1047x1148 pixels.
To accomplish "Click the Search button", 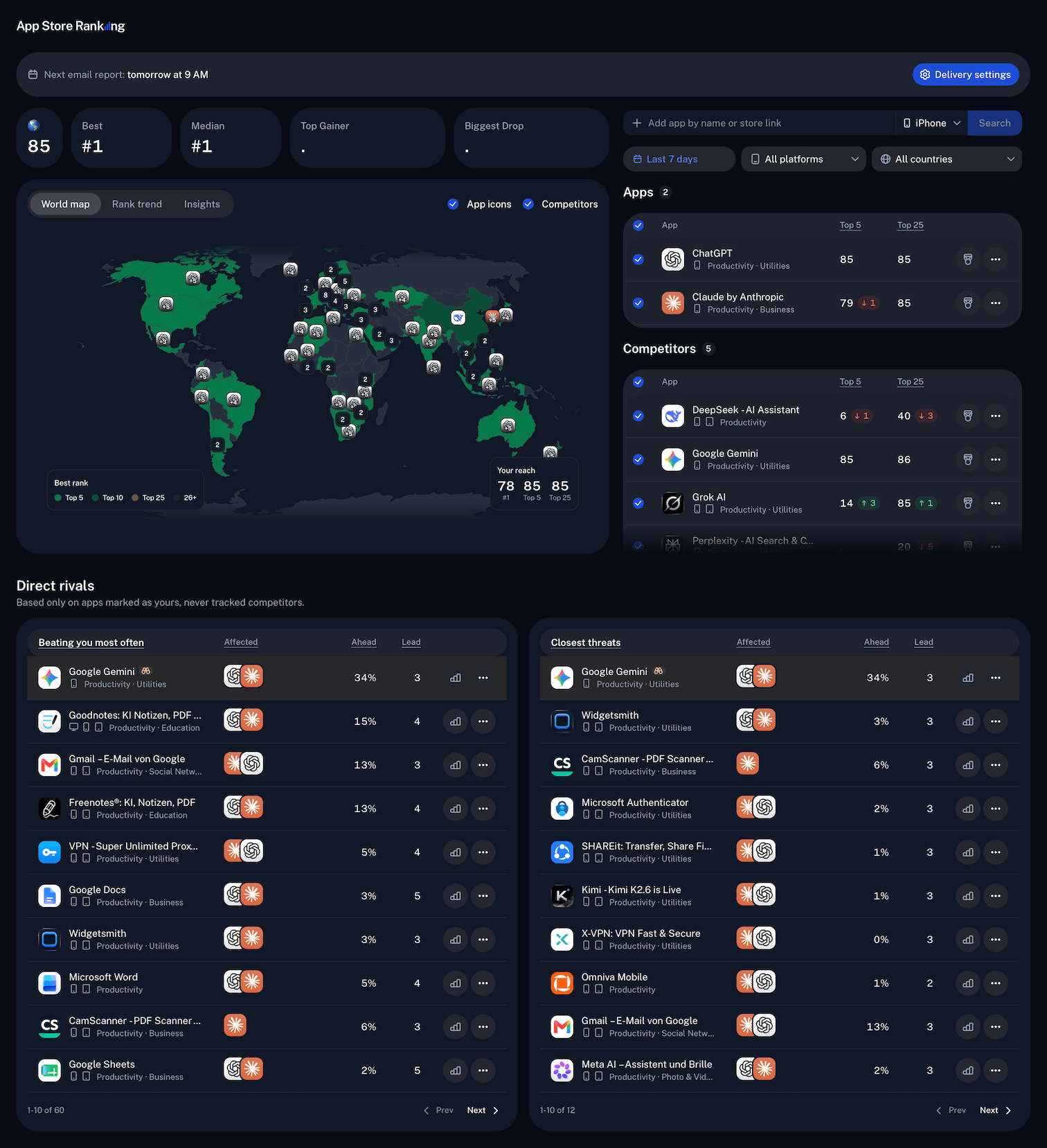I will (994, 123).
